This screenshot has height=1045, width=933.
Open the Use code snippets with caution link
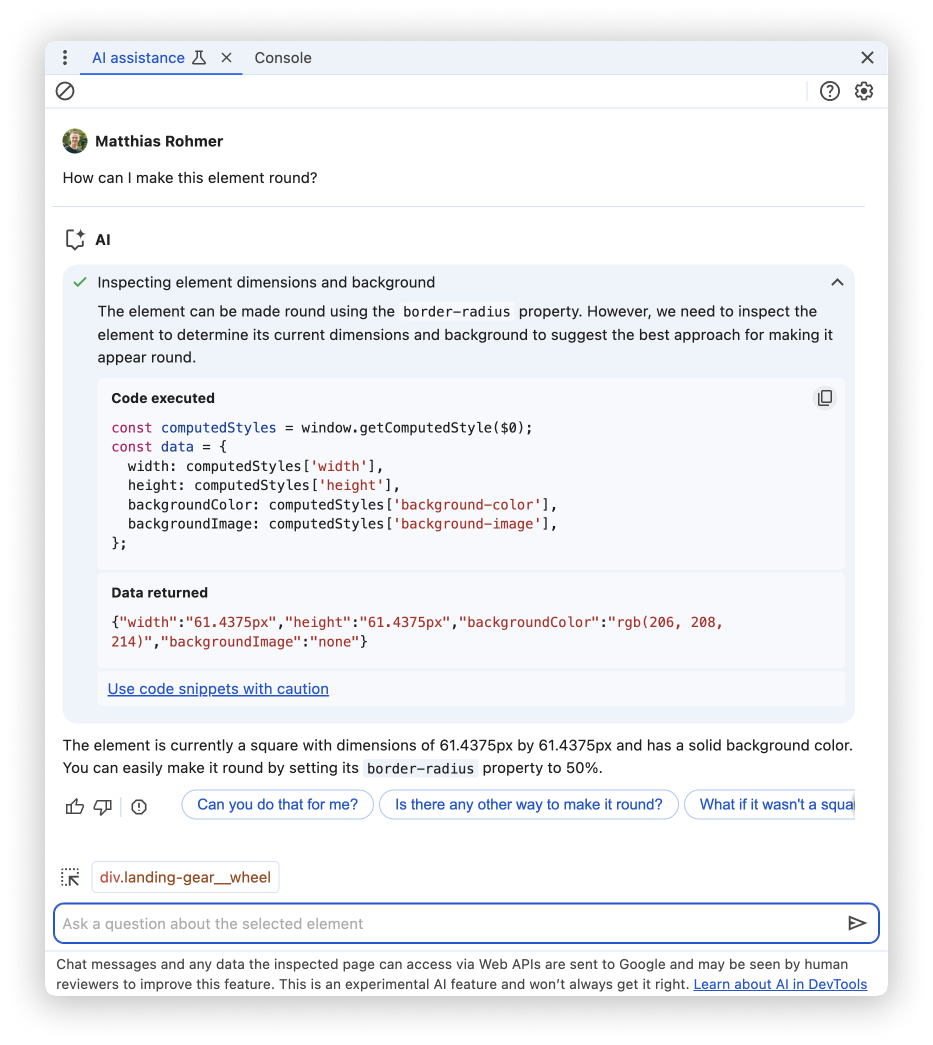tap(218, 688)
